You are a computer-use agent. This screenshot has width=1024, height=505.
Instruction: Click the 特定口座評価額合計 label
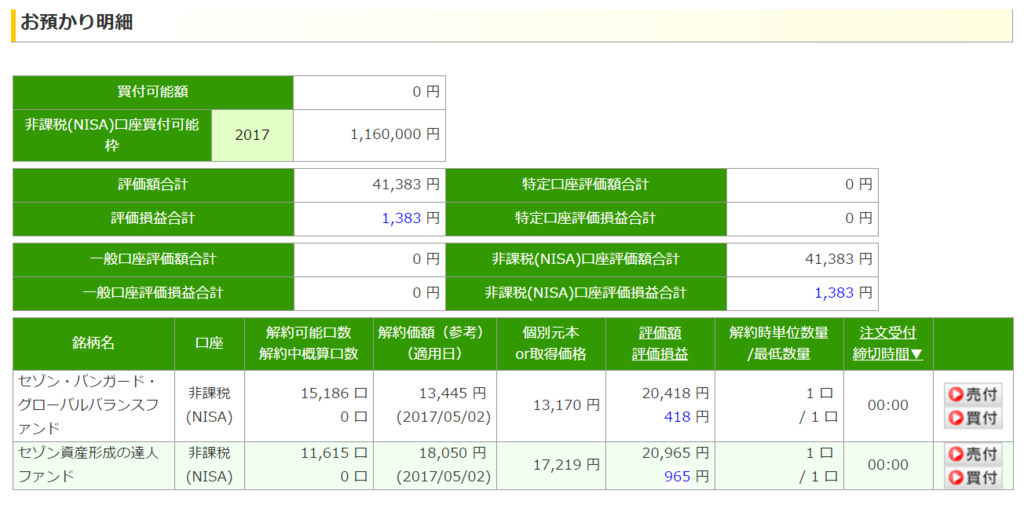coord(585,185)
